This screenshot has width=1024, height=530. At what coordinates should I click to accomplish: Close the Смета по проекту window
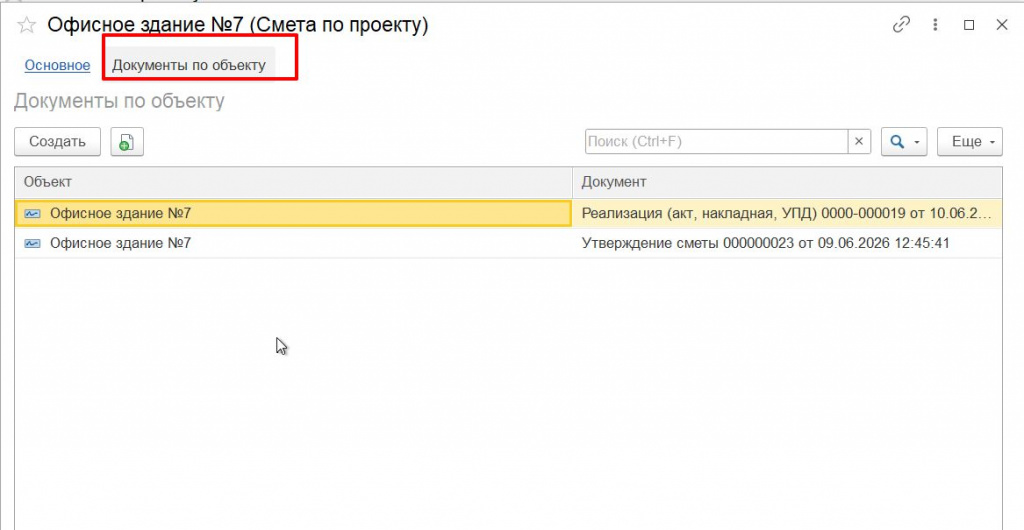(x=1002, y=25)
